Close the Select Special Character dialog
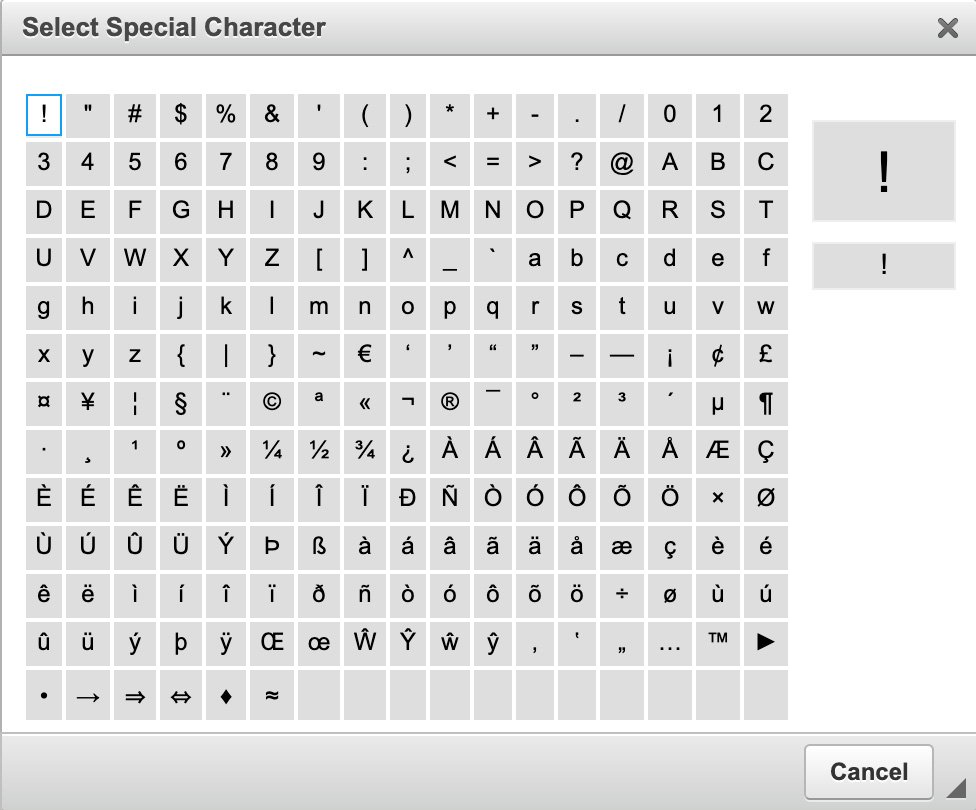This screenshot has height=810, width=976. 947,27
